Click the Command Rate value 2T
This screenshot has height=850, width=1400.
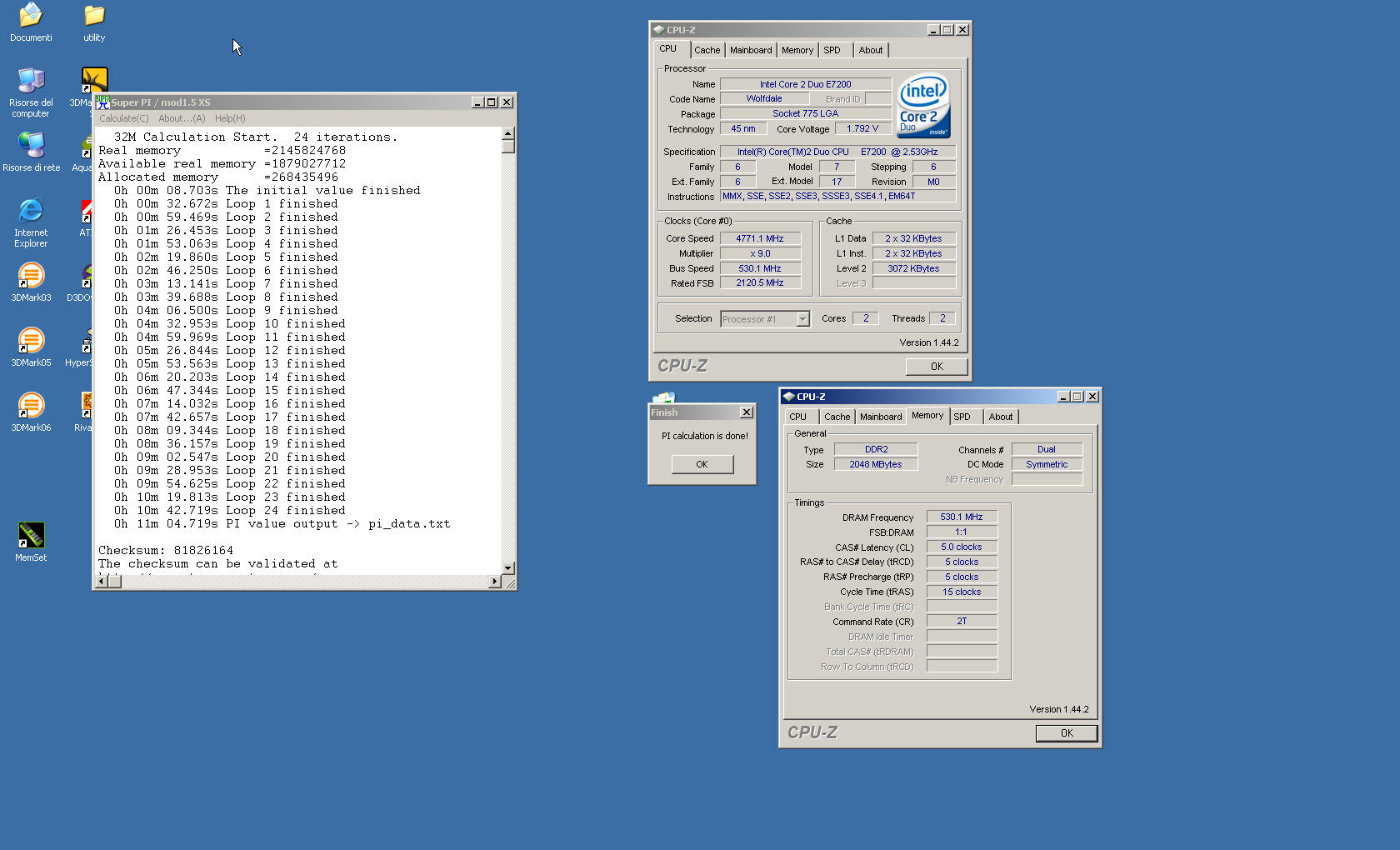click(962, 622)
